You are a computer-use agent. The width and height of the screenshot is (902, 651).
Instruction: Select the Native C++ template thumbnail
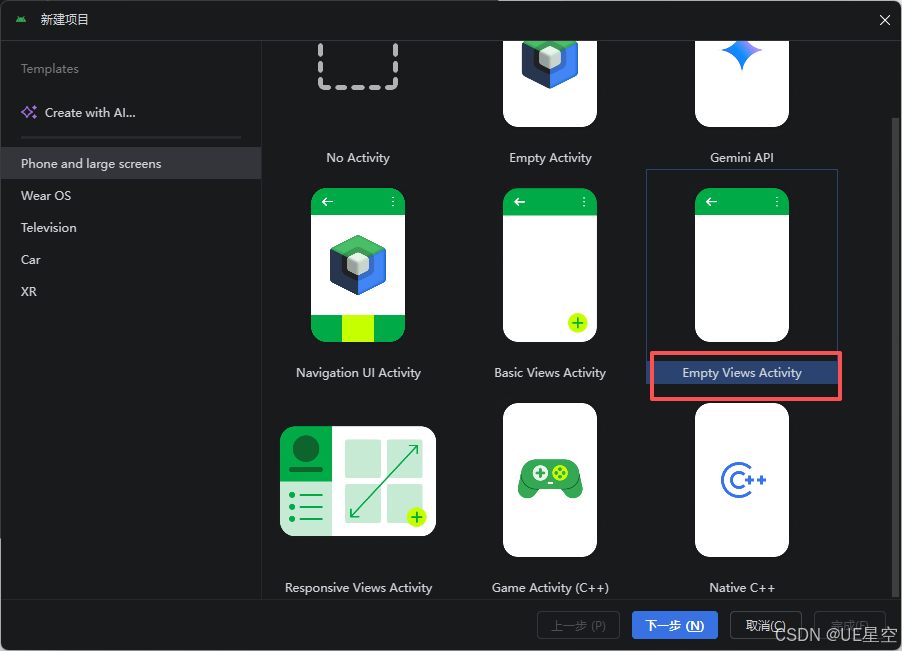(742, 480)
